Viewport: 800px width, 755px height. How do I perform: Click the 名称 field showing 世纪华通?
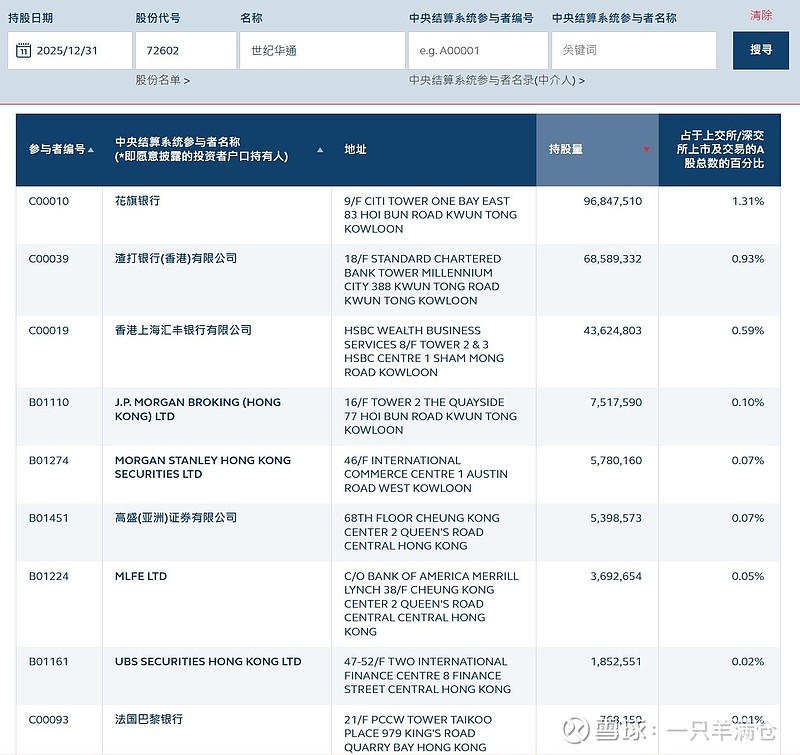[321, 51]
